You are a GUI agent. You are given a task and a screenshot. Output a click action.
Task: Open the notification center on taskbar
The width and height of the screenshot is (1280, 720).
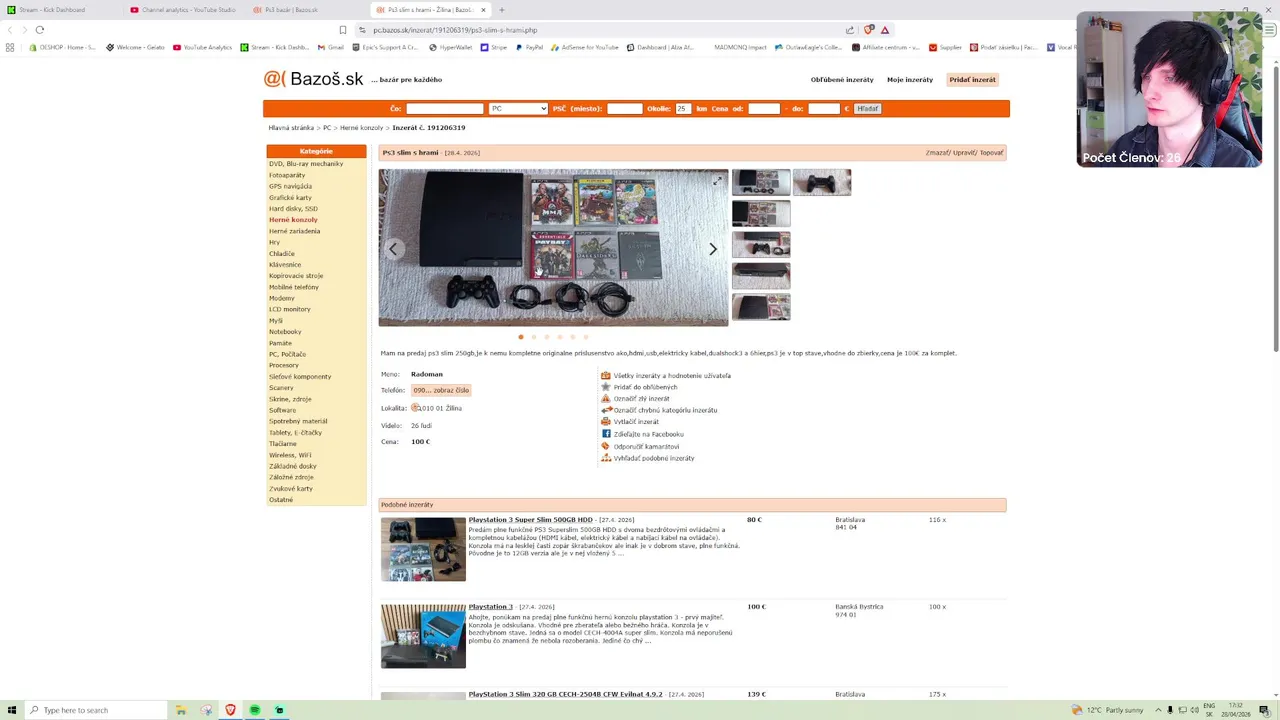pos(1264,710)
